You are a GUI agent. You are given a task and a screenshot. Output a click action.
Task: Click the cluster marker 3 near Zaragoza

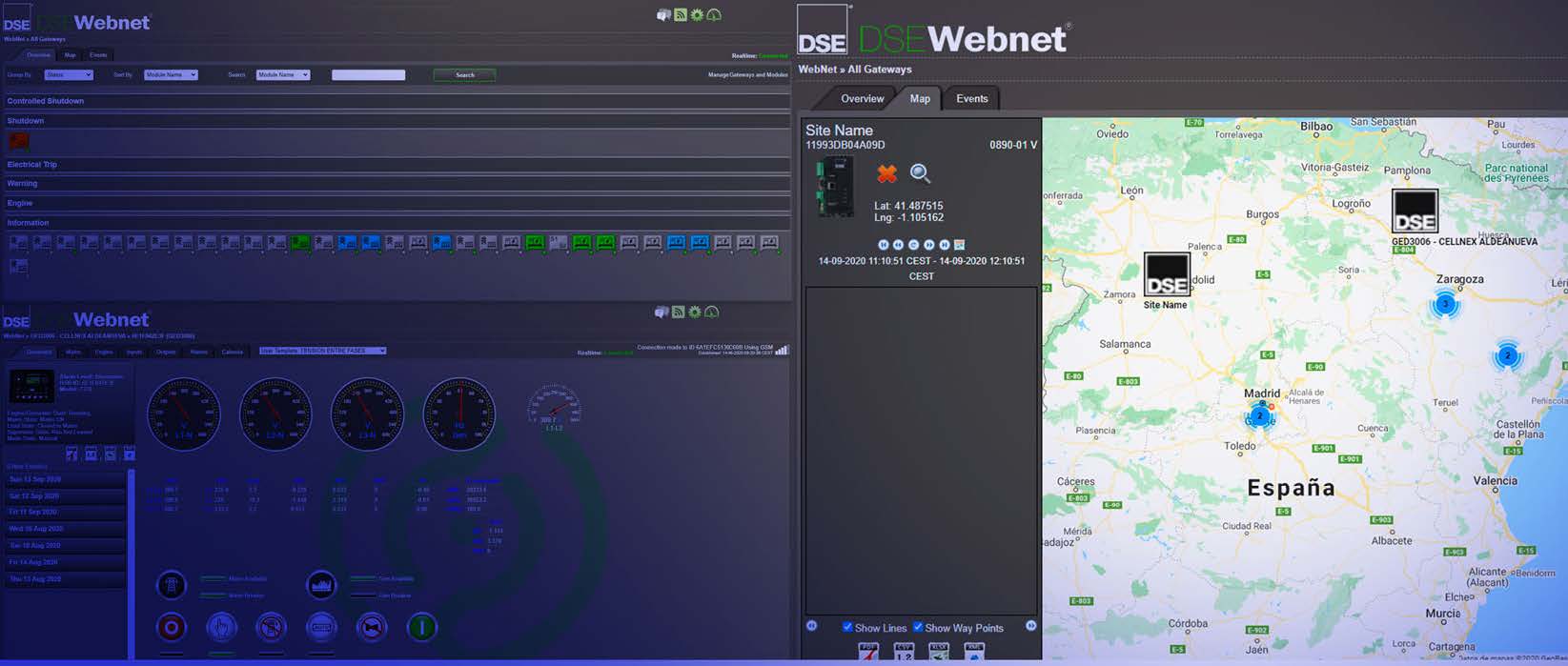point(1445,305)
